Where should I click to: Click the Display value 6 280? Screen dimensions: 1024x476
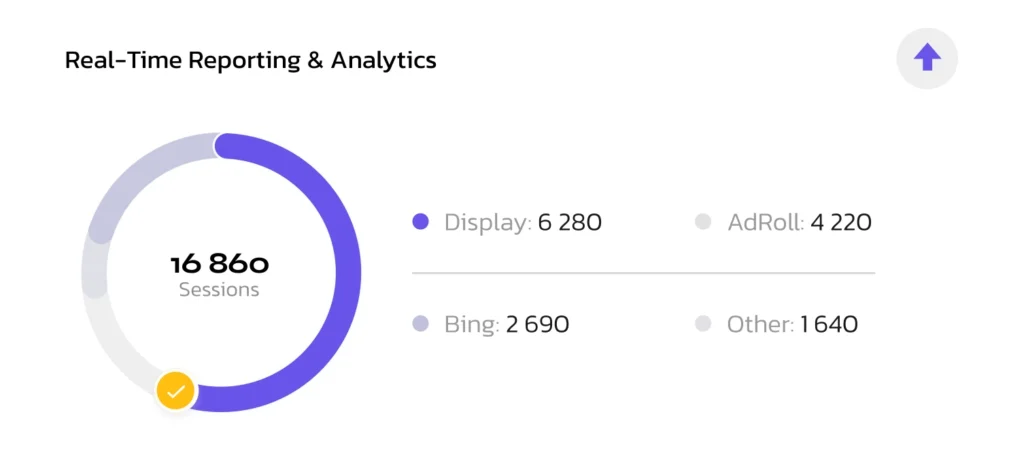(569, 223)
